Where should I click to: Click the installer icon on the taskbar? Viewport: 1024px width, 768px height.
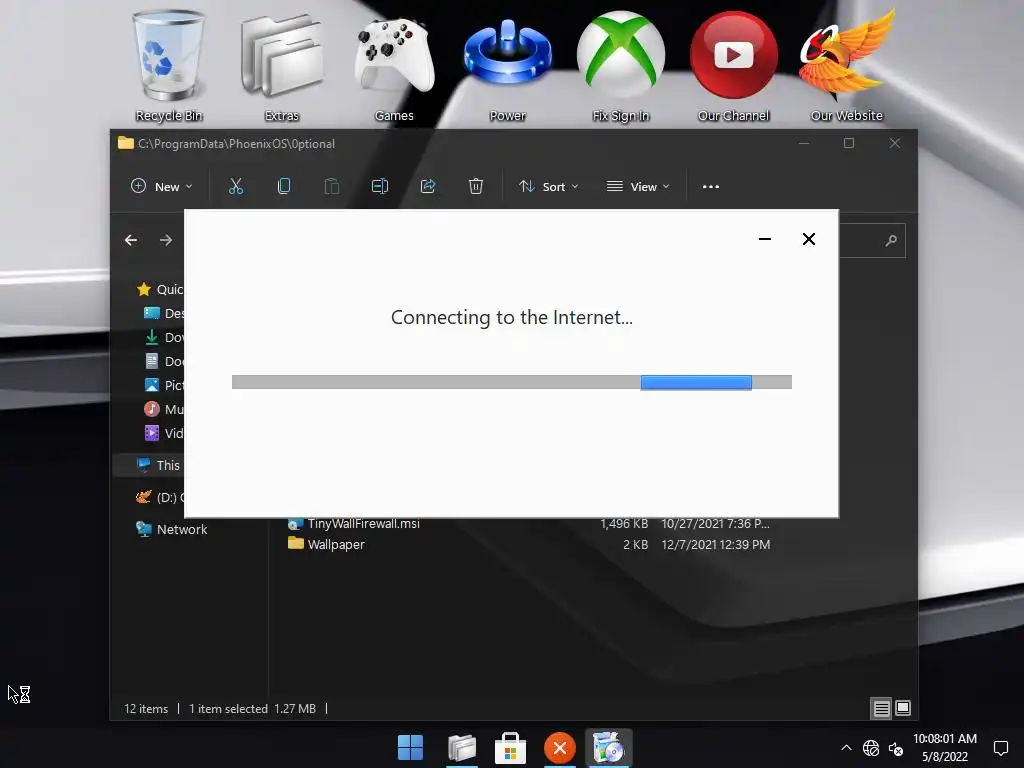coord(609,748)
